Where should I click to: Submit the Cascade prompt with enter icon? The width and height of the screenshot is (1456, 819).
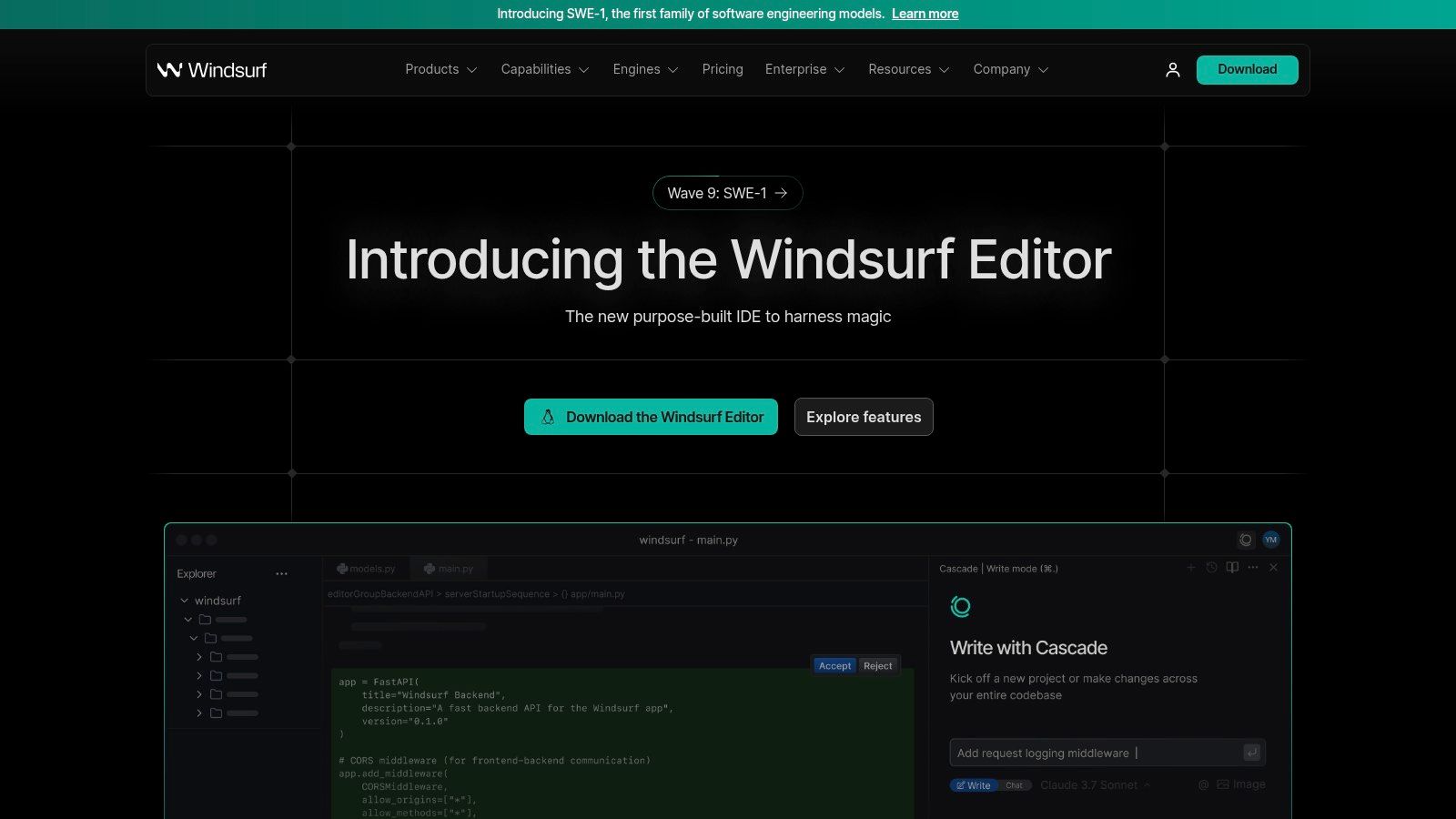[x=1252, y=753]
